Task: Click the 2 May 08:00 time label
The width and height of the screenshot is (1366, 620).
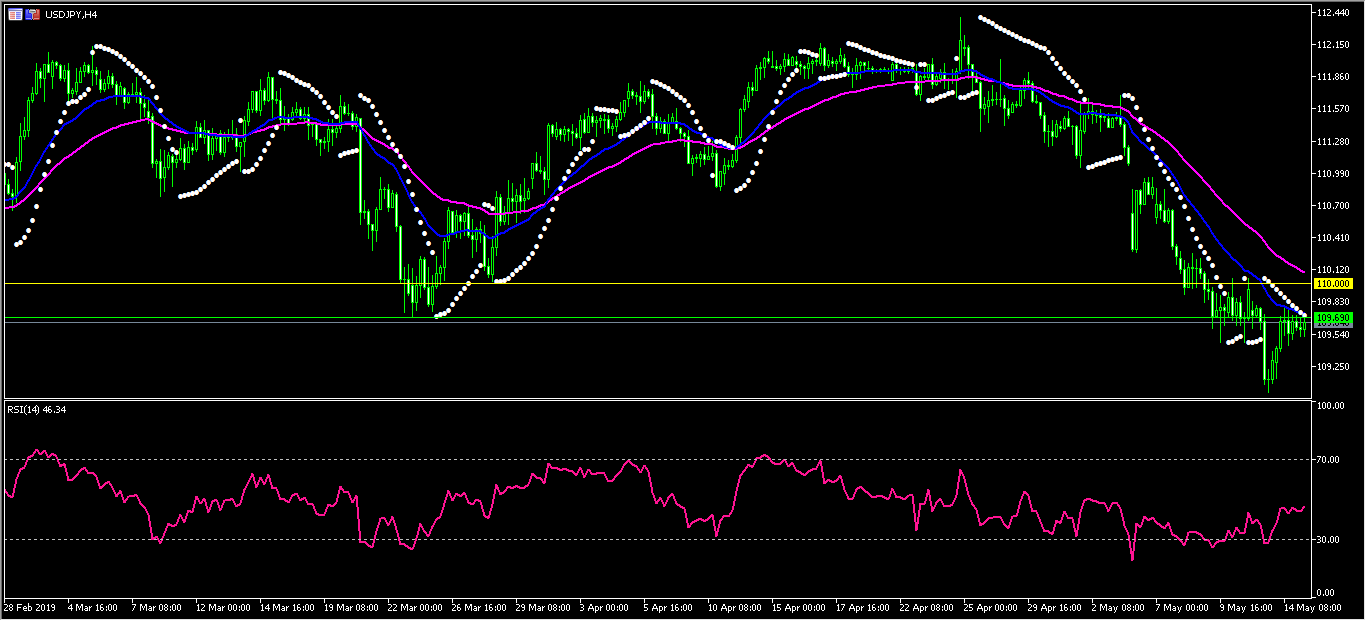Action: click(1118, 608)
